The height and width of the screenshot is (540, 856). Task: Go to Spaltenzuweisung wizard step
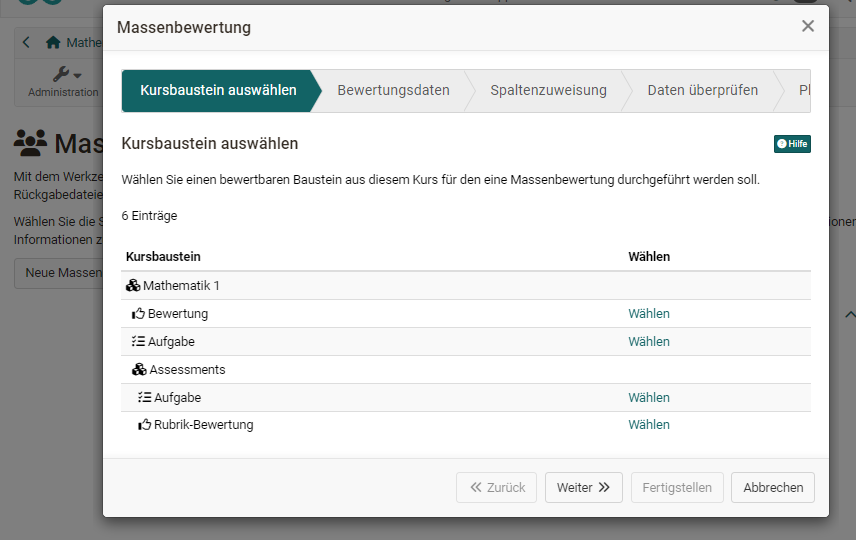pos(548,91)
